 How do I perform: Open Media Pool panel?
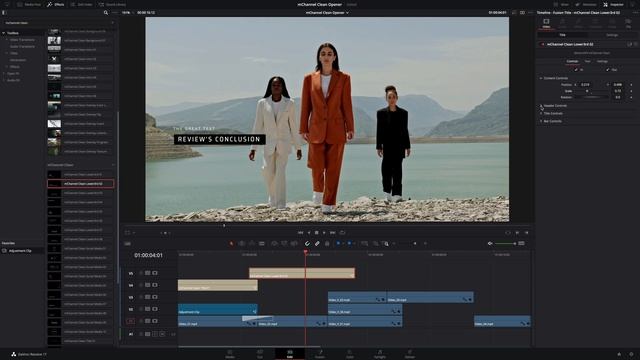pyautogui.click(x=29, y=4)
